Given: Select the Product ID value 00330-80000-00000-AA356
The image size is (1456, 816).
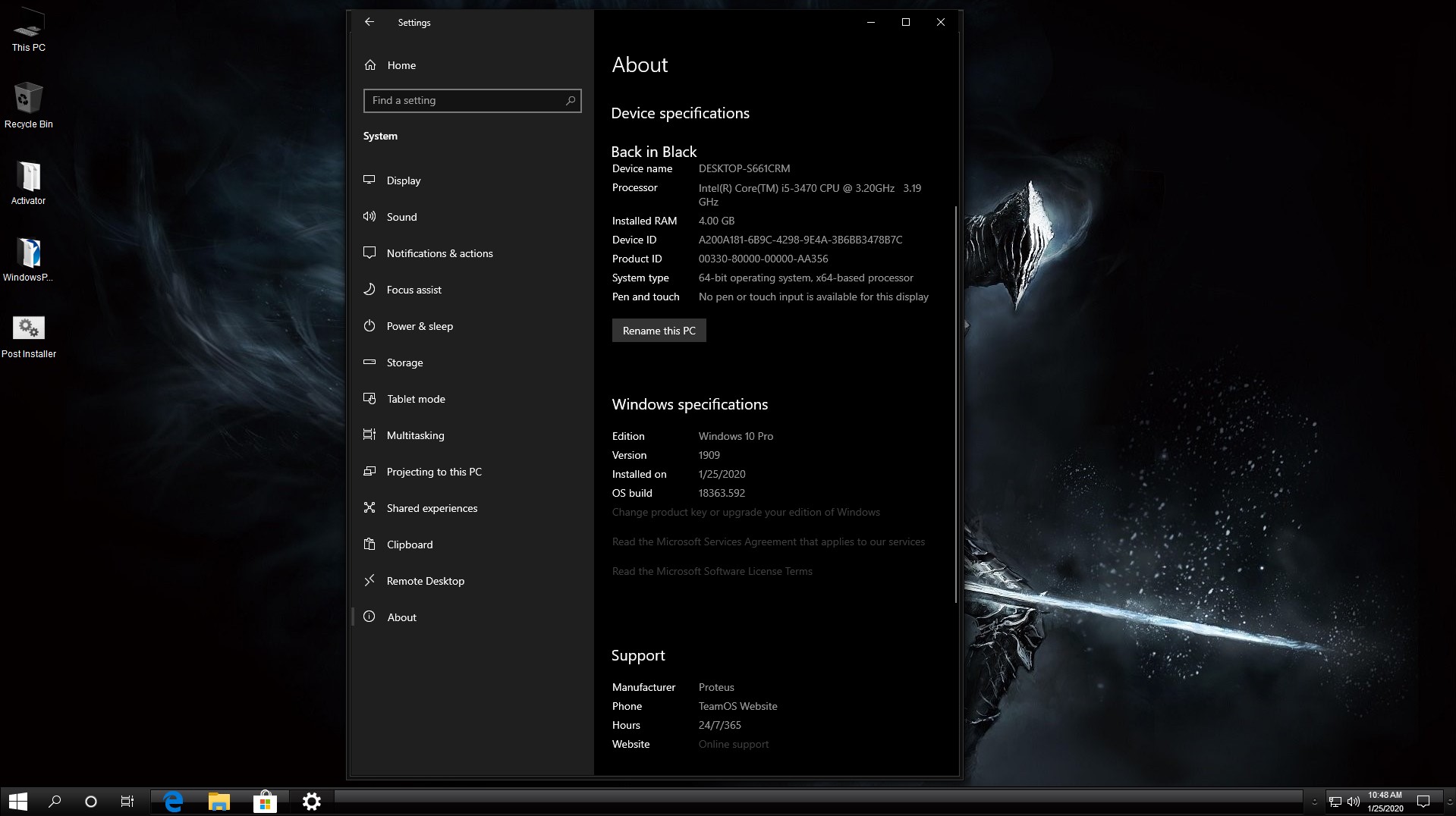Looking at the screenshot, I should 763,259.
